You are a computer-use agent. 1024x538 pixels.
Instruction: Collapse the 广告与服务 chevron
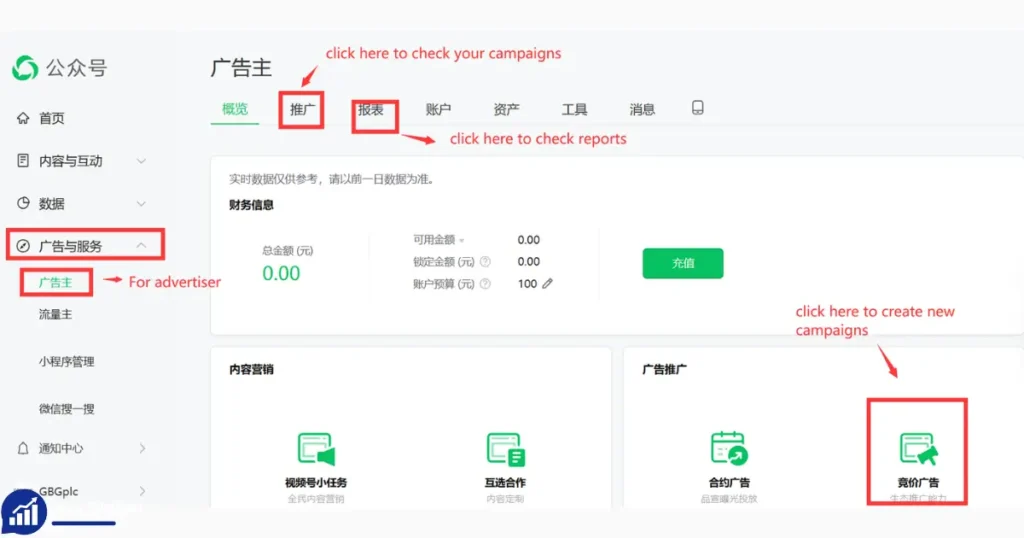click(x=141, y=245)
